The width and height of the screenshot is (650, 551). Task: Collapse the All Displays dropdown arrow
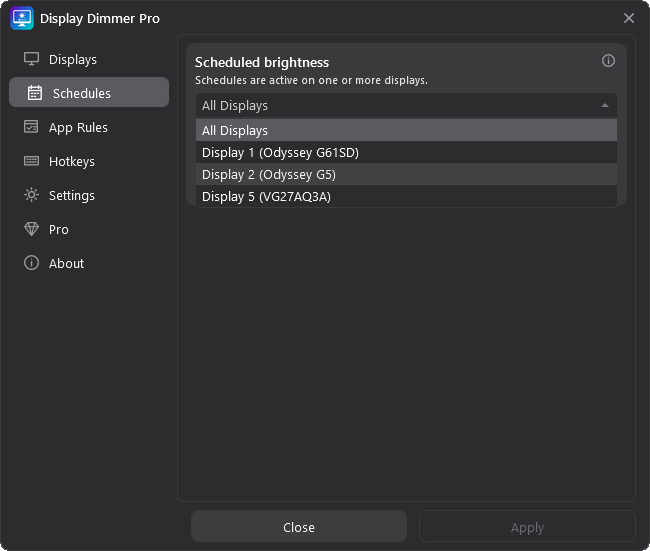(605, 106)
